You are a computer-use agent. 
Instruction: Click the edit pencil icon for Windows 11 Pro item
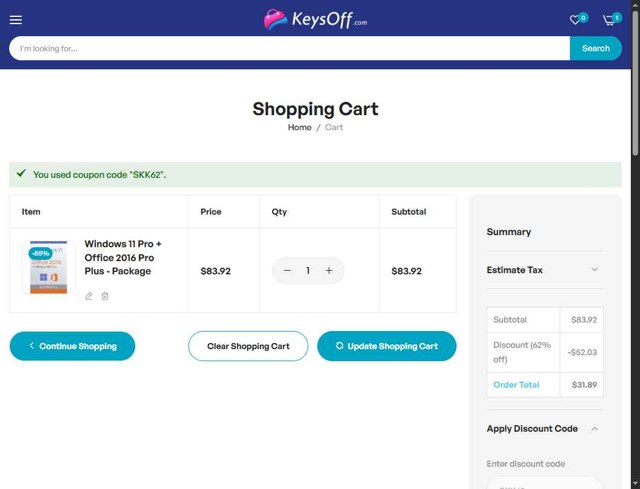(89, 296)
